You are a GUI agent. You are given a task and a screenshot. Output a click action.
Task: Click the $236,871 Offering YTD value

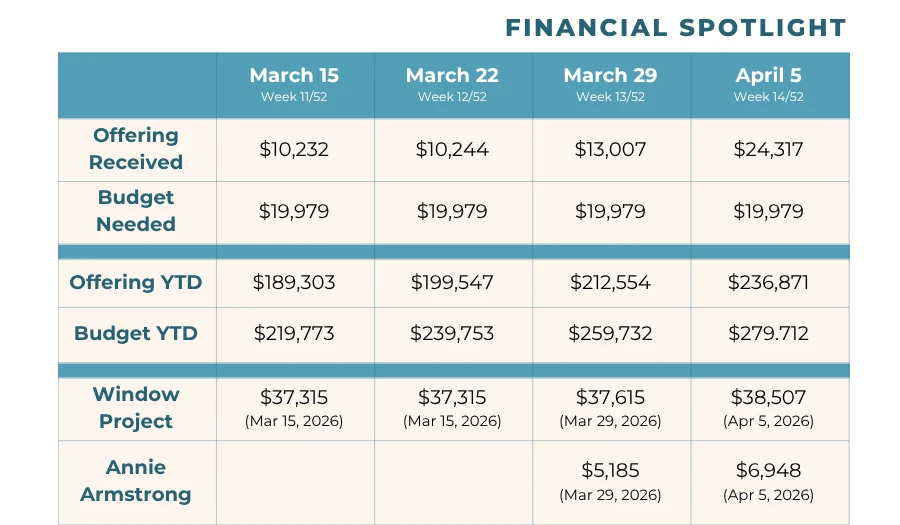(768, 282)
